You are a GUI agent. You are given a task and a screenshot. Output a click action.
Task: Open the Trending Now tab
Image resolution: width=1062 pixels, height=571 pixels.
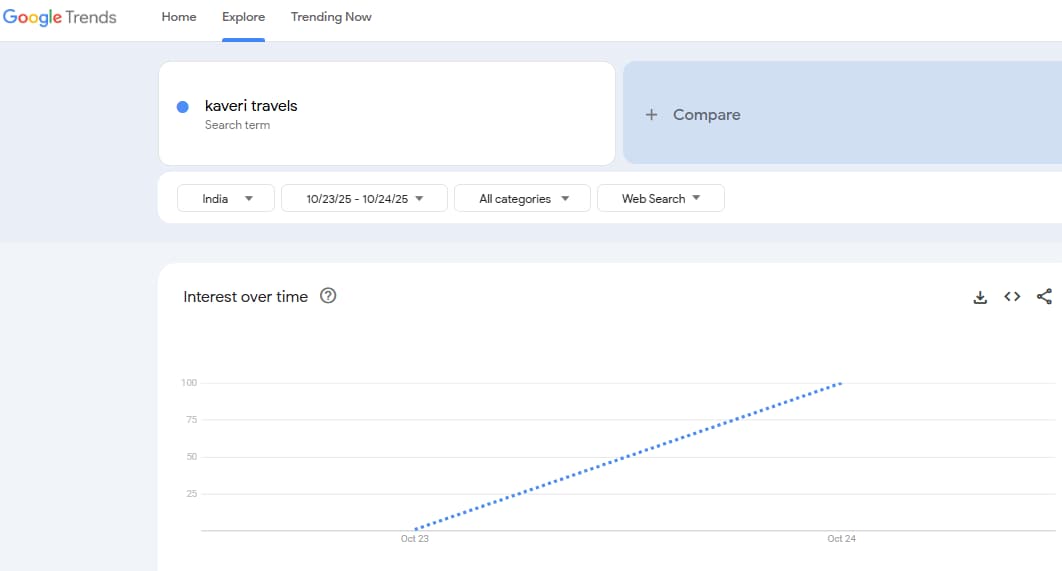(331, 17)
